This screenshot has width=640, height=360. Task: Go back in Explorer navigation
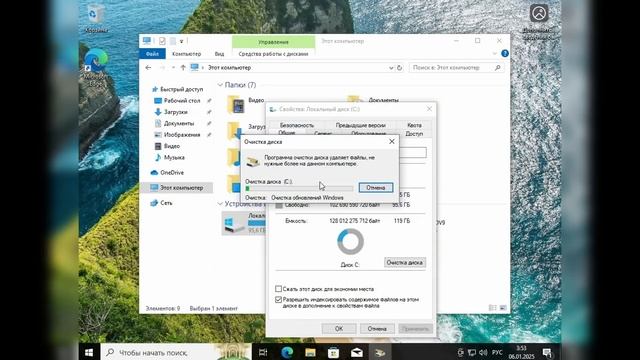coord(148,68)
